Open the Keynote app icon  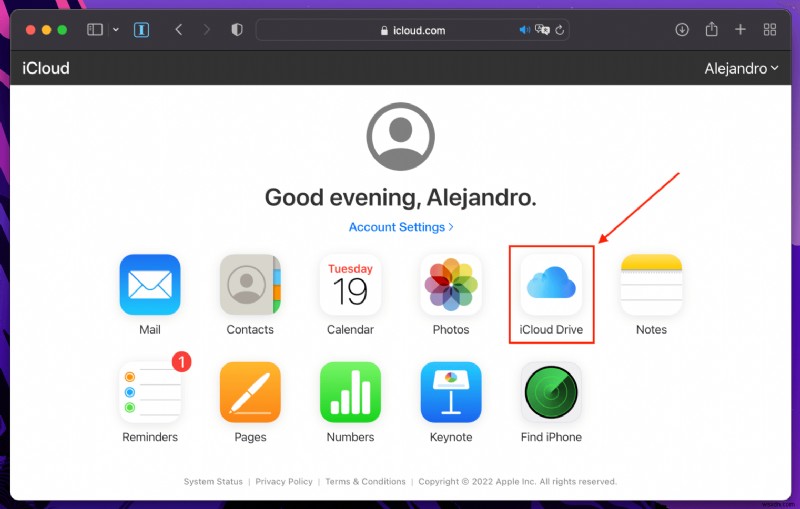click(451, 392)
